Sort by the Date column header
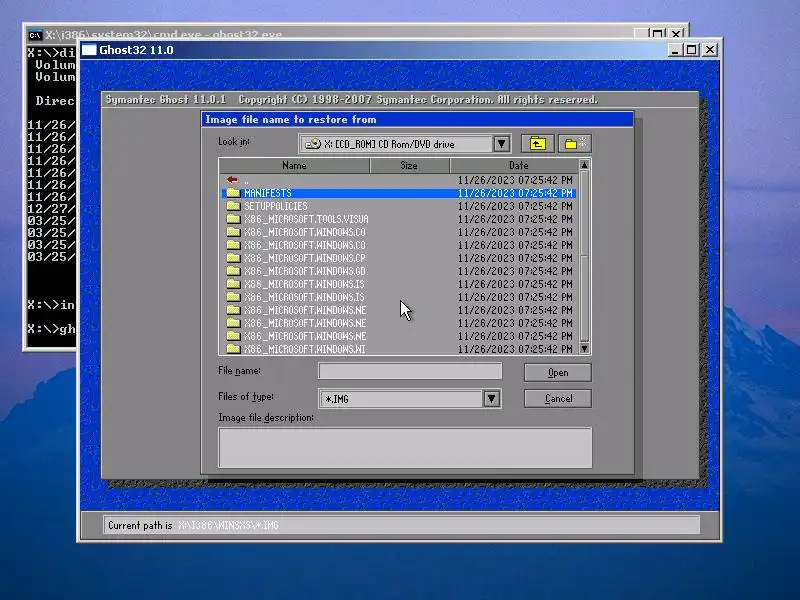800x600 pixels. 514,165
